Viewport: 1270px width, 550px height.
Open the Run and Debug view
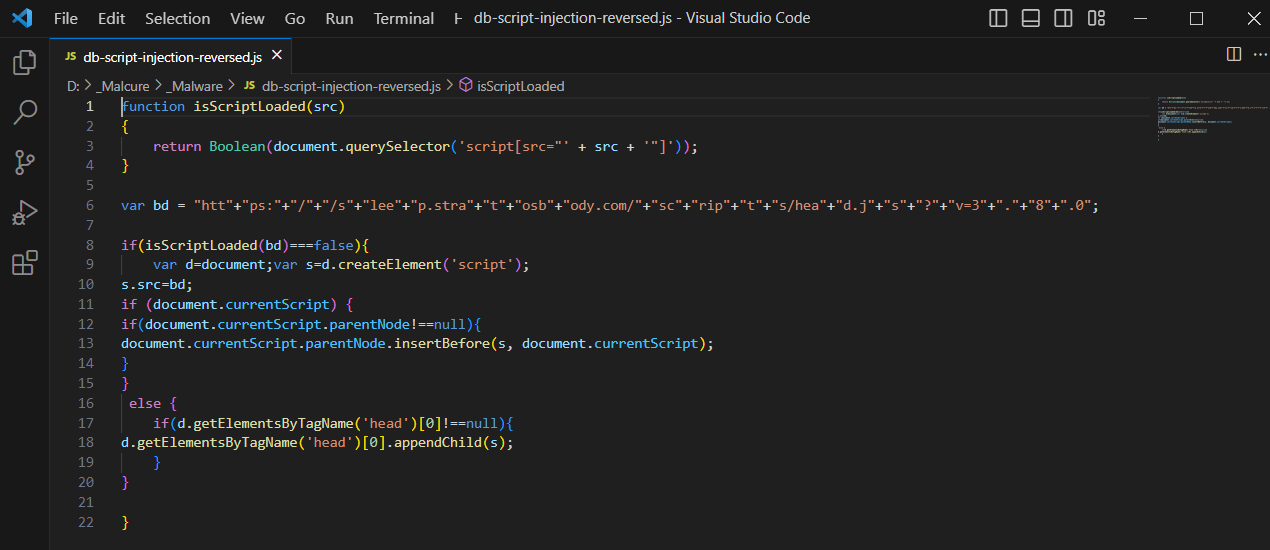coord(24,213)
